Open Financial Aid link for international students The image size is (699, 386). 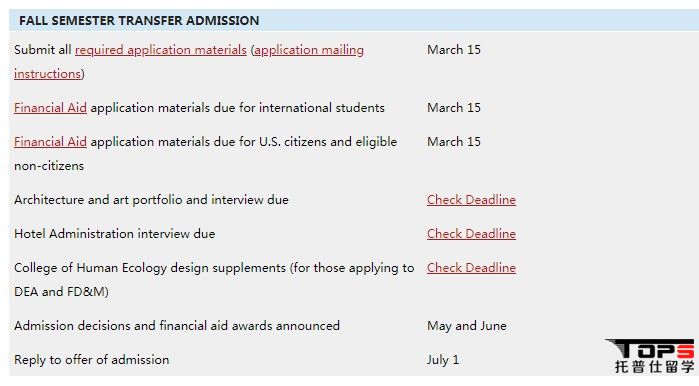(x=50, y=107)
